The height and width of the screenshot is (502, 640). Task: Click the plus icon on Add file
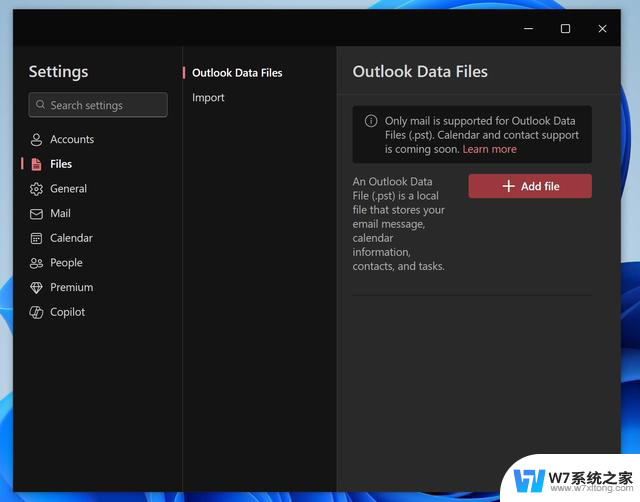509,186
